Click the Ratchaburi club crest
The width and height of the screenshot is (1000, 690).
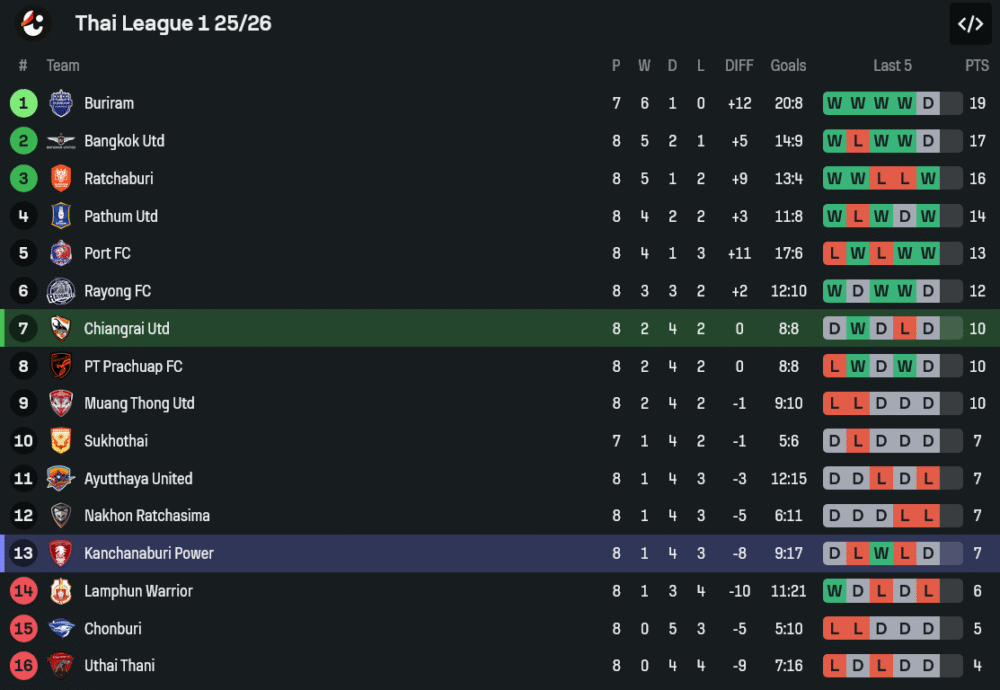coord(61,178)
